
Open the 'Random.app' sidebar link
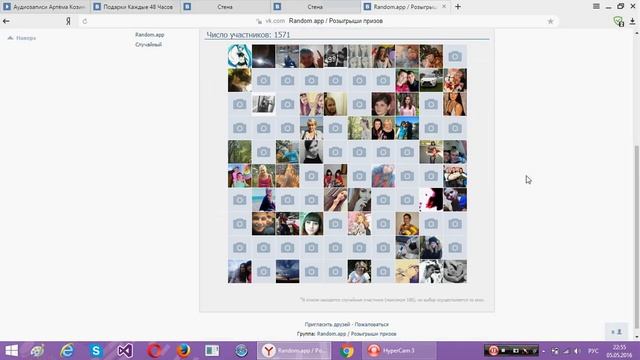point(149,35)
